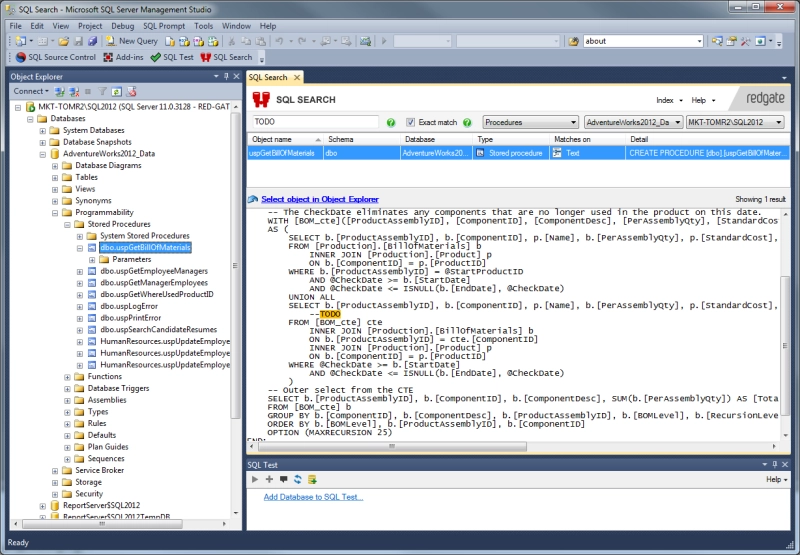The width and height of the screenshot is (800, 555).
Task: Open the Add-ins toolbar item
Action: [123, 57]
